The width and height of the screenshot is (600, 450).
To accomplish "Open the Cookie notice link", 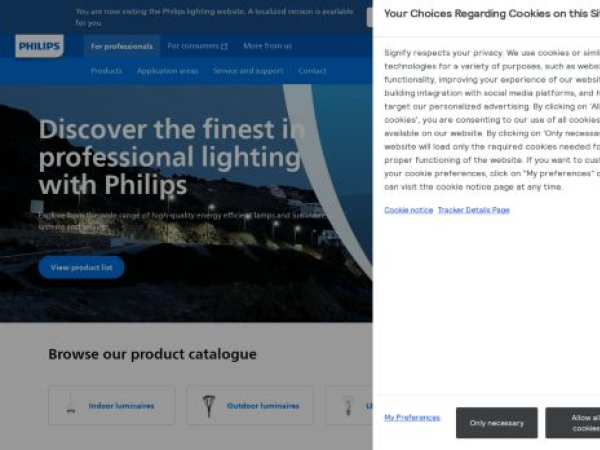I will (x=408, y=210).
